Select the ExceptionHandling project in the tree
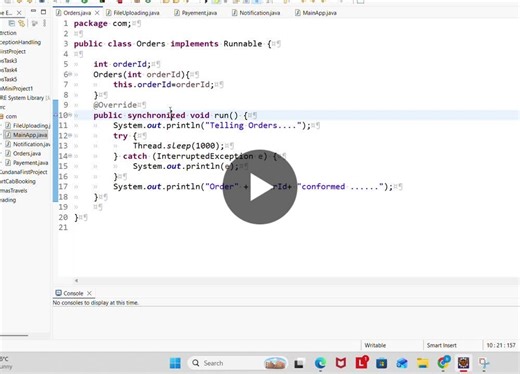Image resolution: width=520 pixels, height=374 pixels. click(20, 42)
